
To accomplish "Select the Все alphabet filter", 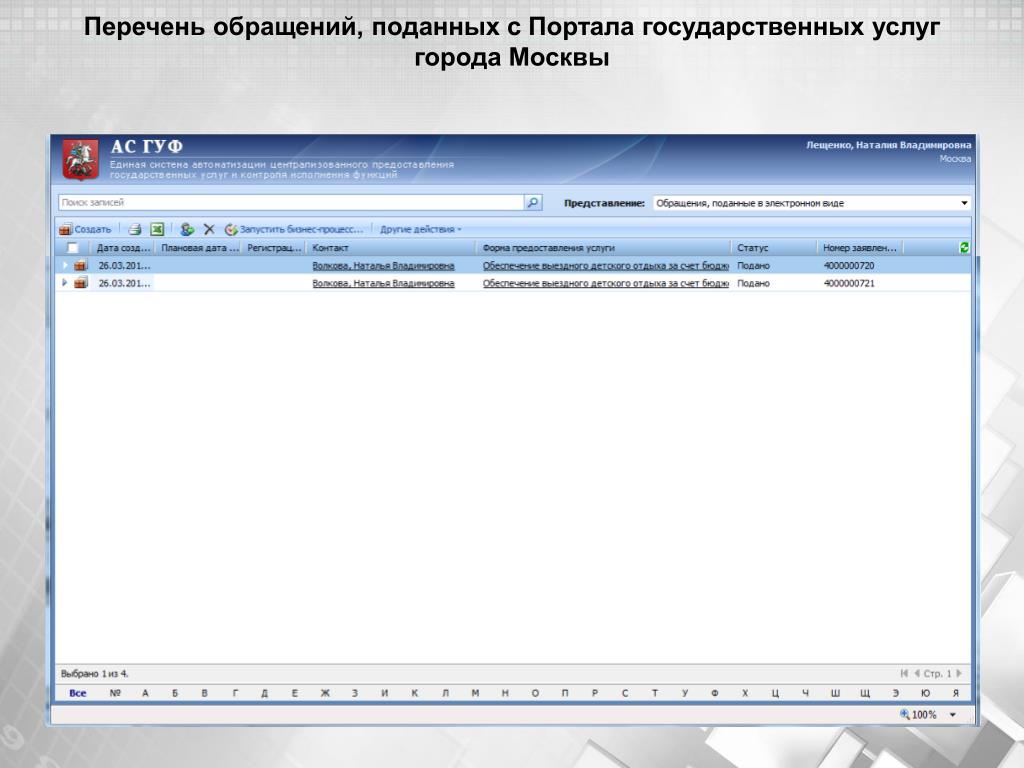I will tap(78, 693).
